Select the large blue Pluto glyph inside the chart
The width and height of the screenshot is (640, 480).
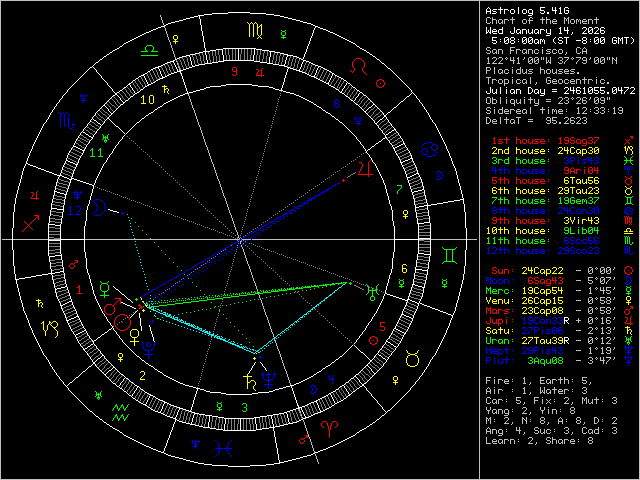tap(148, 349)
